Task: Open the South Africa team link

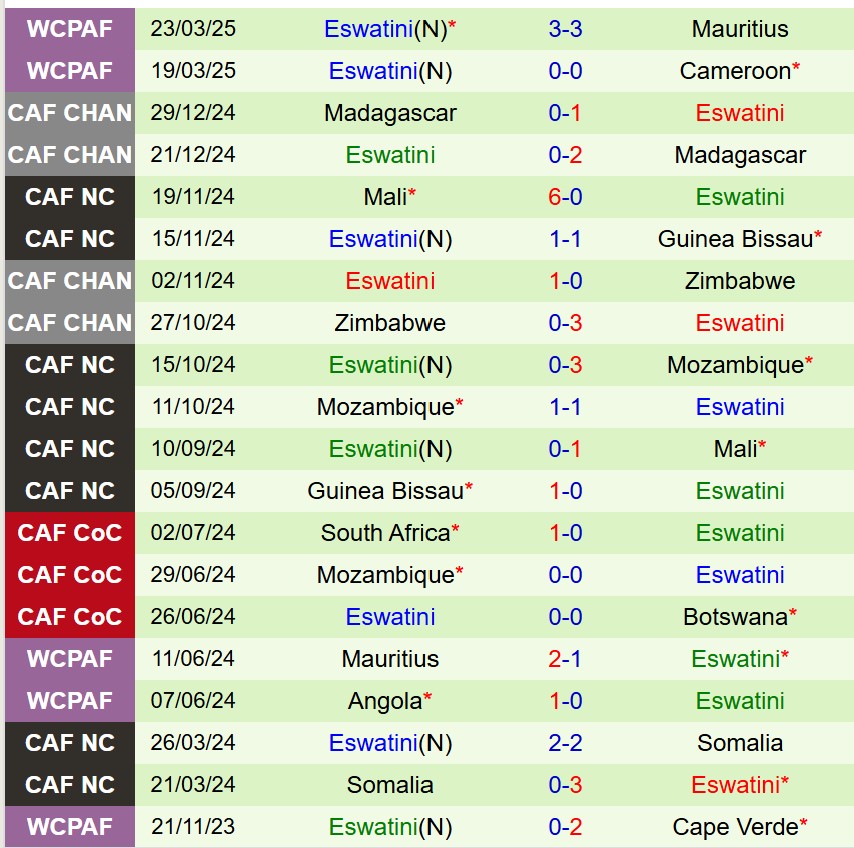Action: pos(386,533)
